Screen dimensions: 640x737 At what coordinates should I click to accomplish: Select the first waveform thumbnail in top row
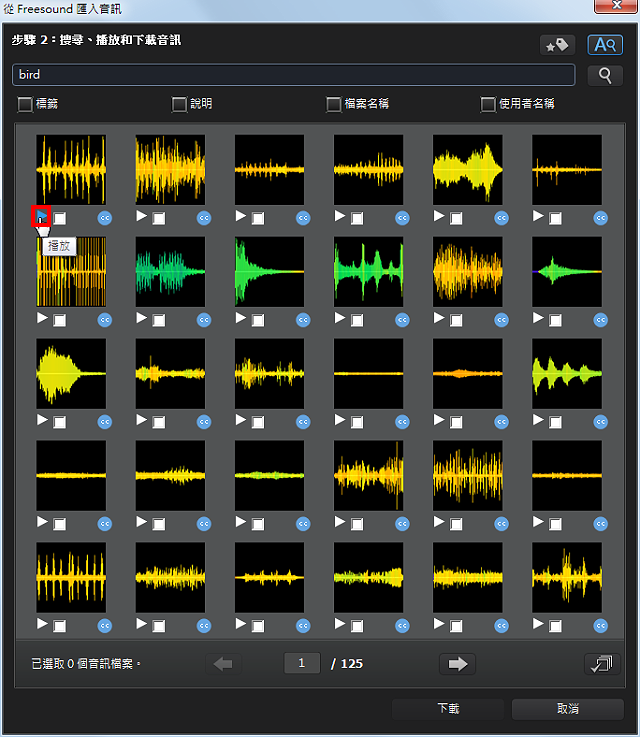(71, 170)
